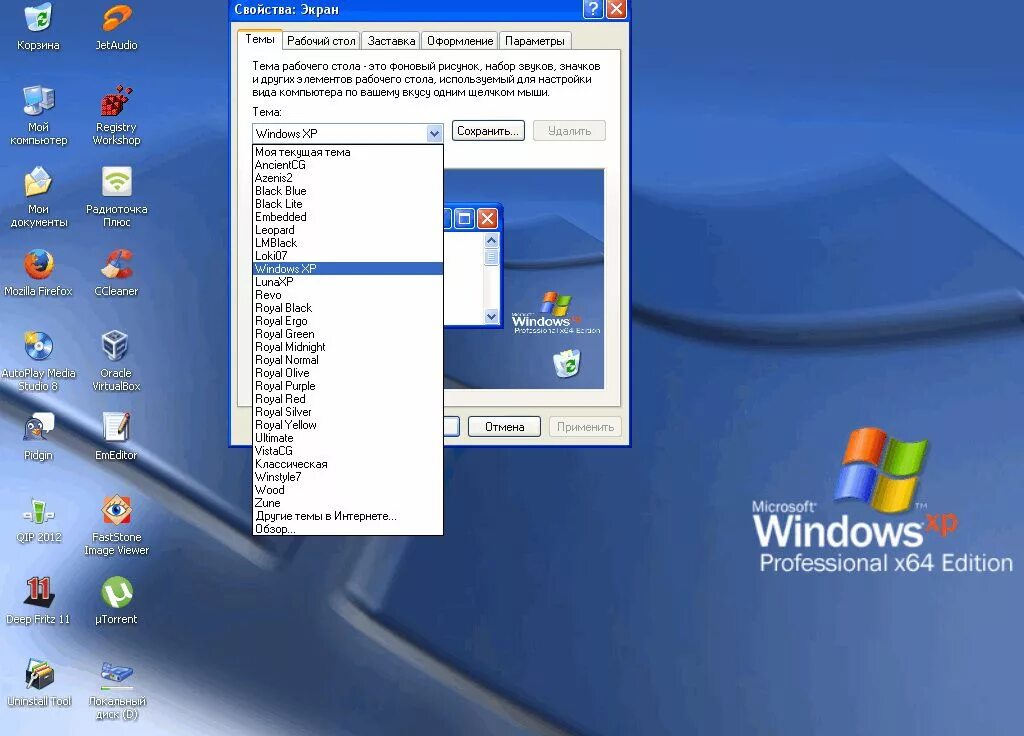Screen dimensions: 1024x736
Task: Open Uninstall Tool desktop icon
Action: [x=38, y=683]
